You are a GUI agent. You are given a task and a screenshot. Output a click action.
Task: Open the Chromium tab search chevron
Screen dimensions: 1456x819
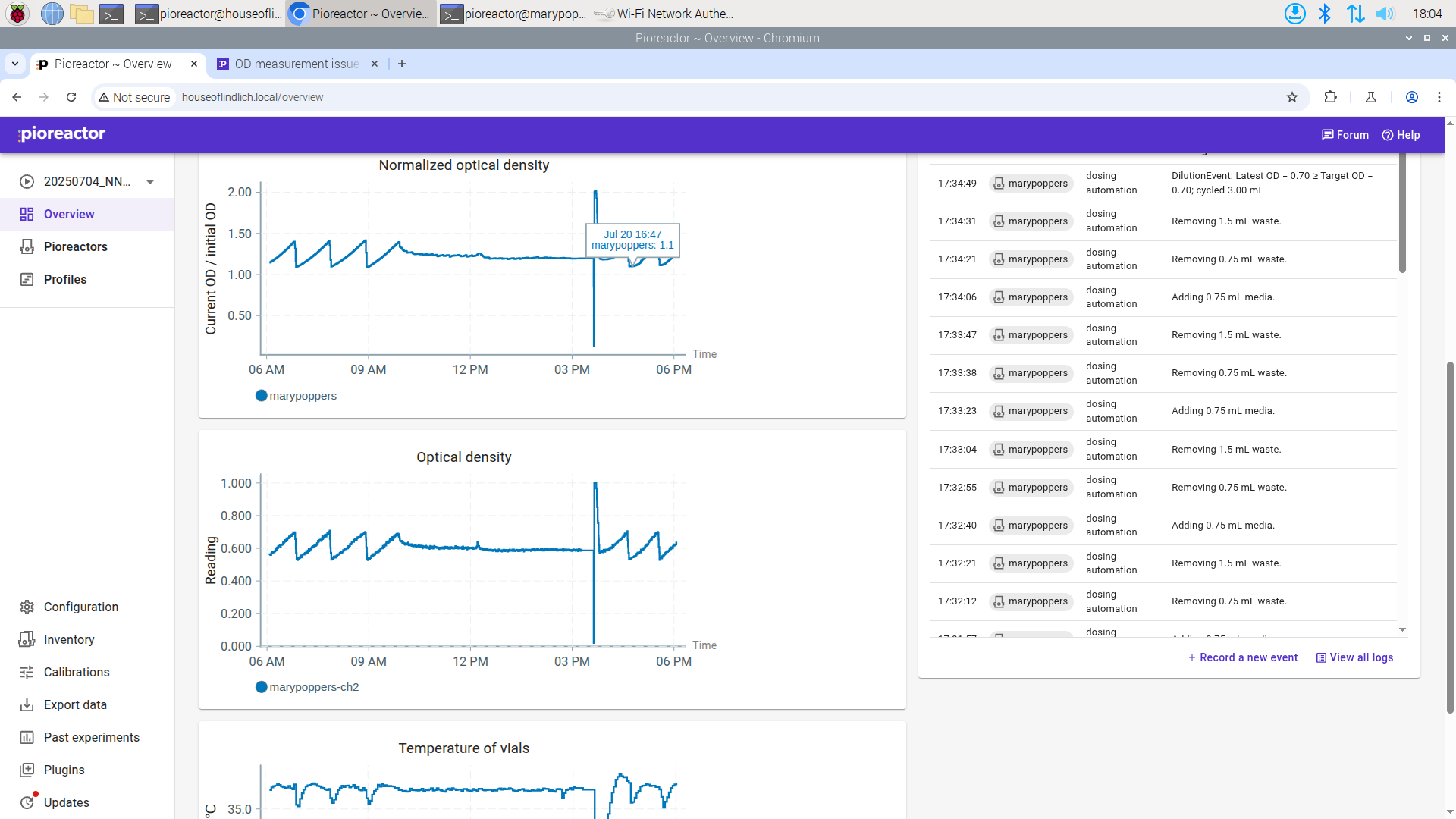click(x=15, y=64)
